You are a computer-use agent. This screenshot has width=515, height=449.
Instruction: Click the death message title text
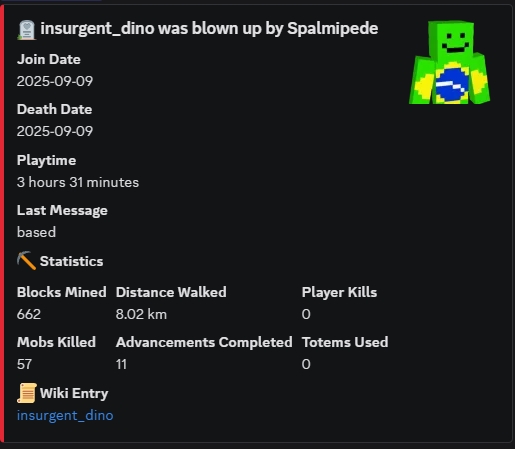click(x=209, y=29)
